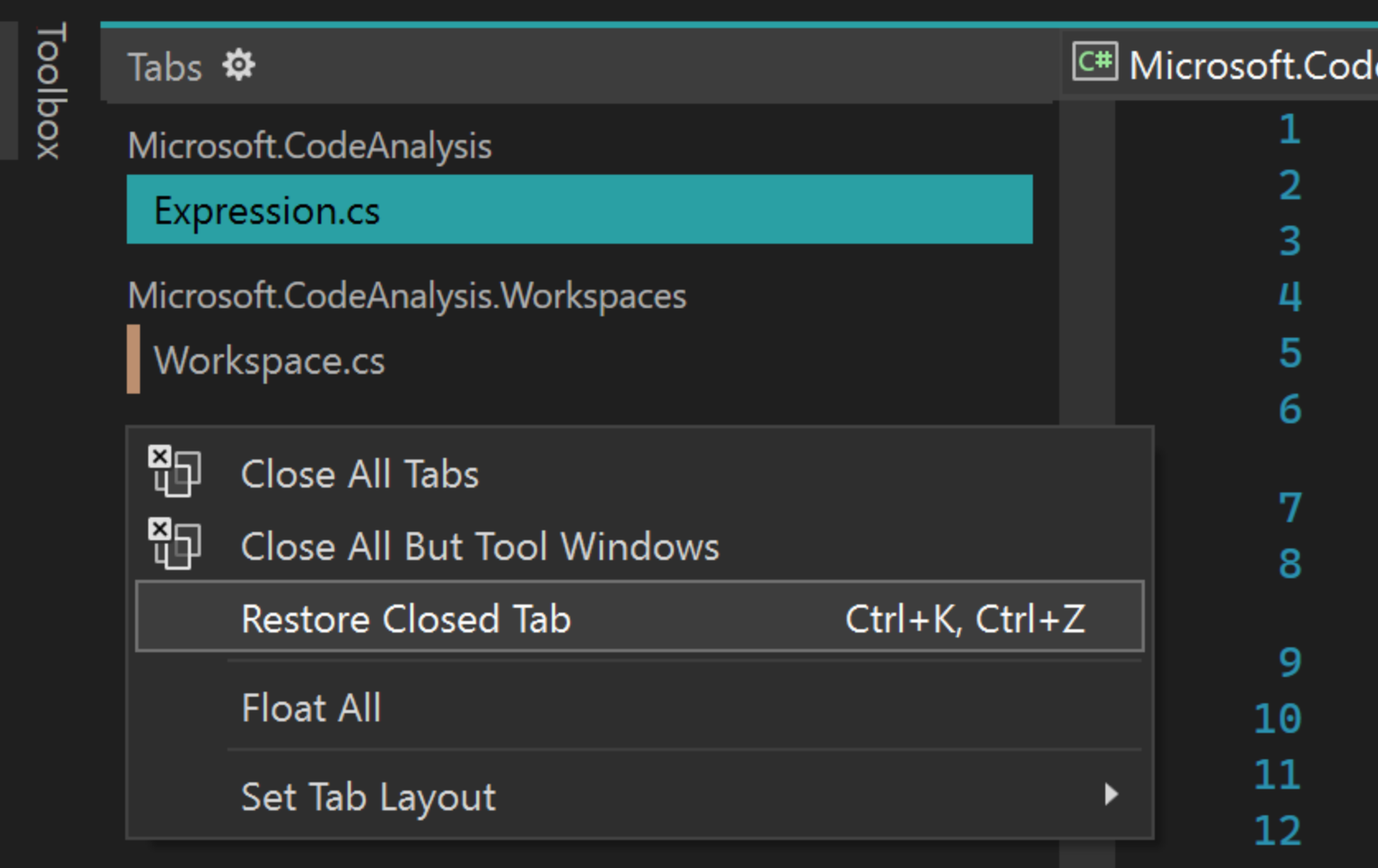The width and height of the screenshot is (1378, 868).
Task: Select Float All from the menu
Action: (311, 708)
